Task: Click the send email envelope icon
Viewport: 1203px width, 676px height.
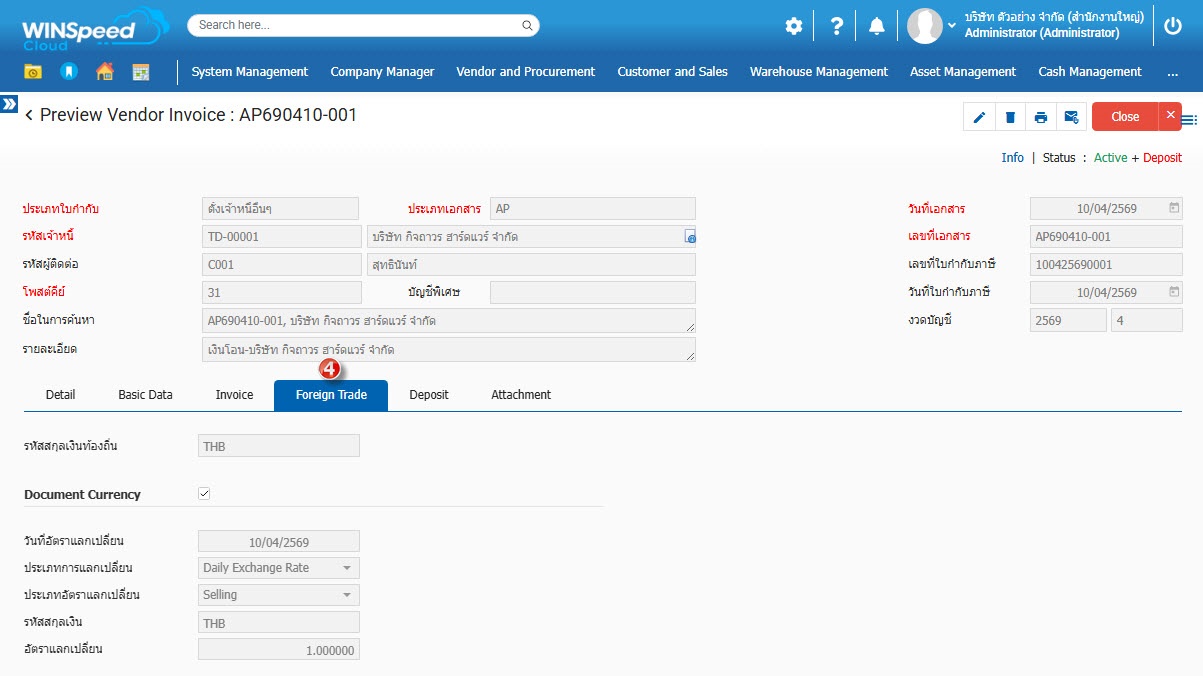Action: 1071,117
